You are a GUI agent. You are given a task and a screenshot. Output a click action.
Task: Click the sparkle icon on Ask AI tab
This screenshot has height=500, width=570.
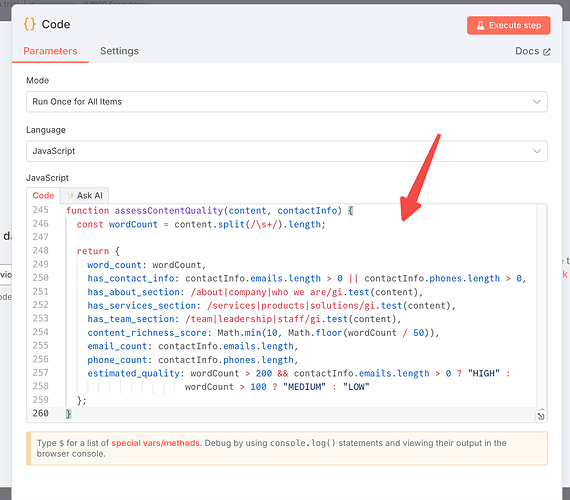point(71,196)
